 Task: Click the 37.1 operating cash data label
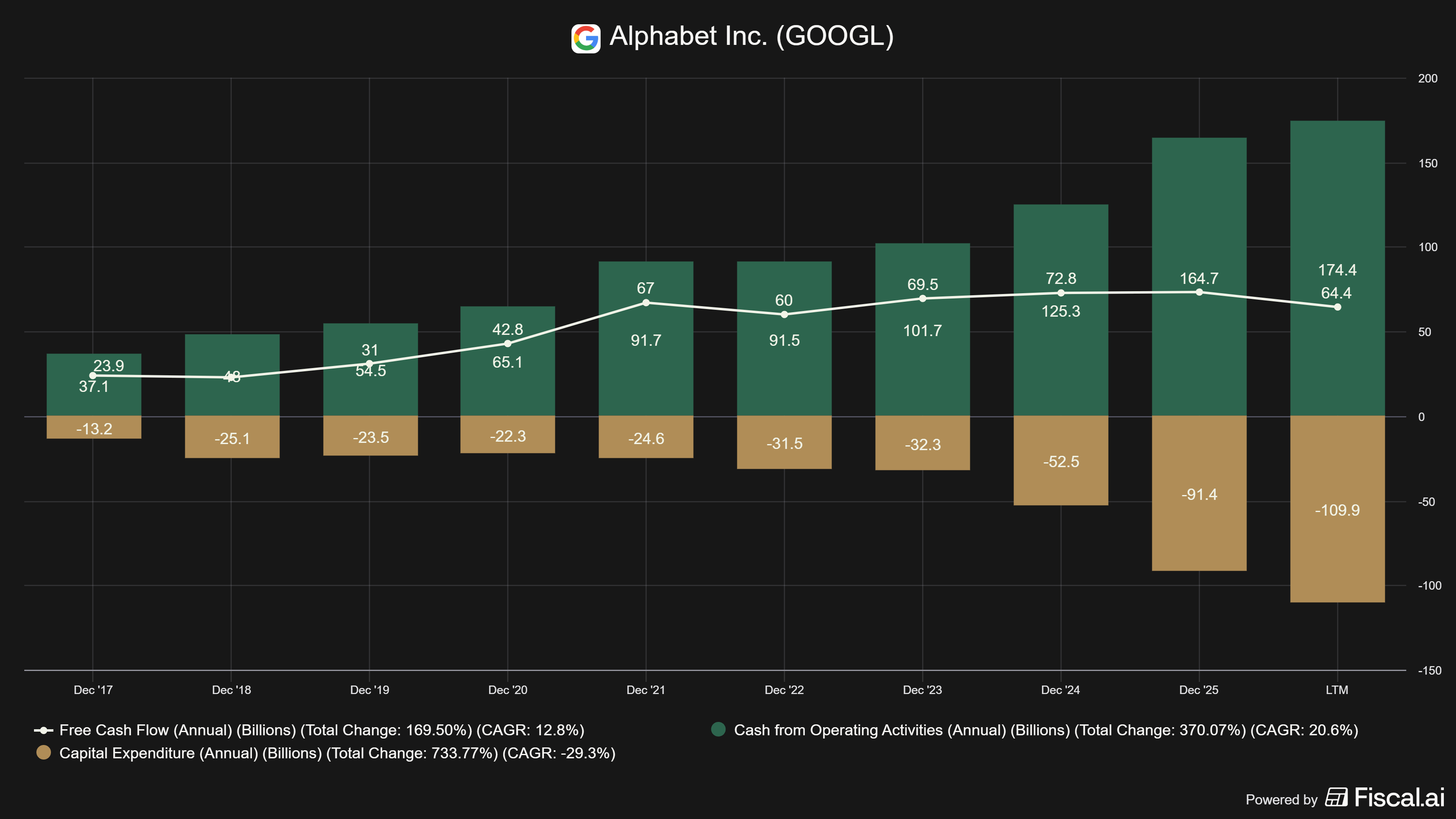tap(94, 387)
